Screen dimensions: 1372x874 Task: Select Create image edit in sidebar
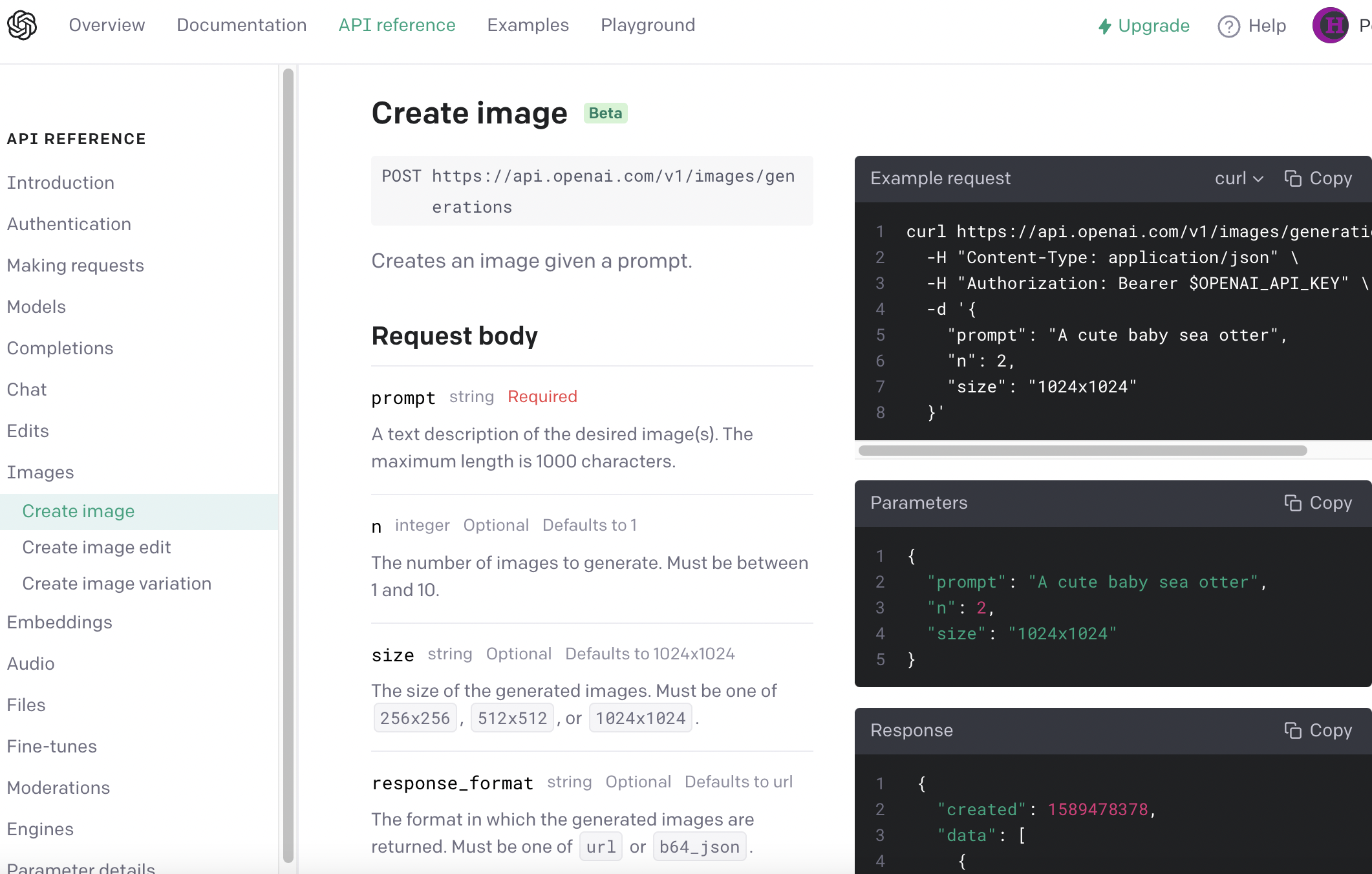pos(96,548)
